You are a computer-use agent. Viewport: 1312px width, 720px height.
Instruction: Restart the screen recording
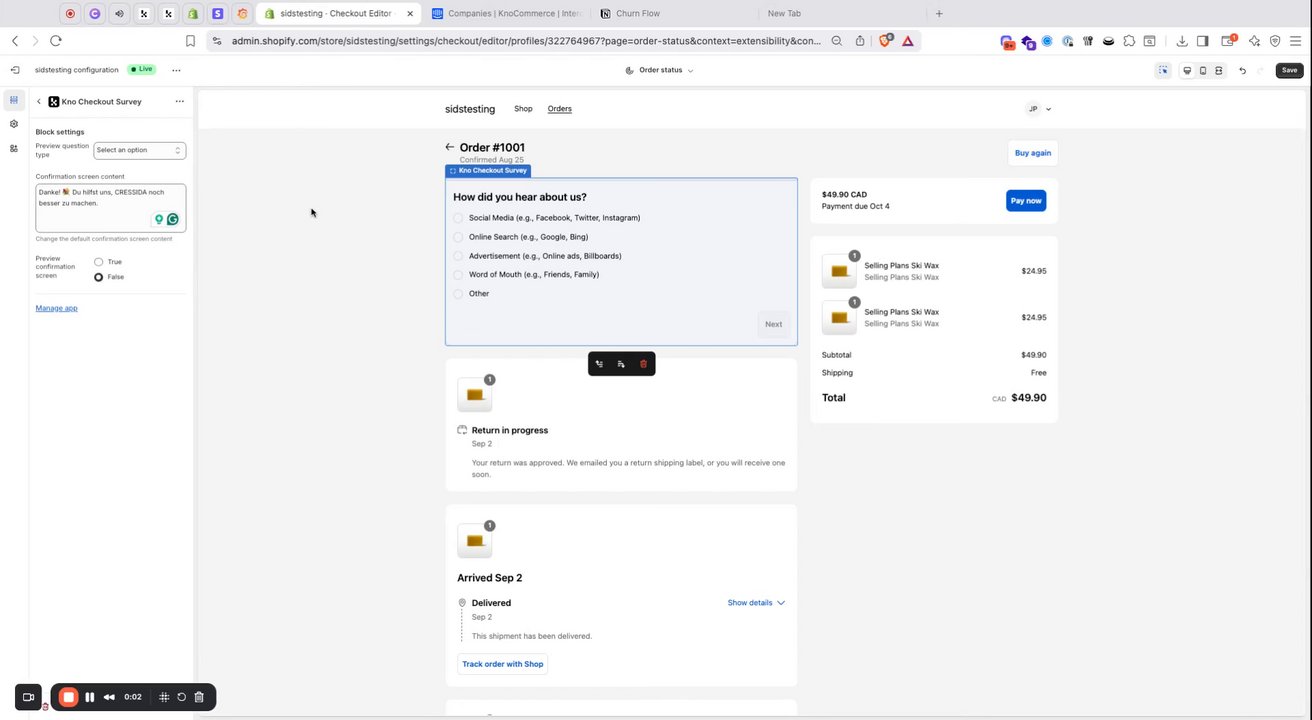click(181, 697)
